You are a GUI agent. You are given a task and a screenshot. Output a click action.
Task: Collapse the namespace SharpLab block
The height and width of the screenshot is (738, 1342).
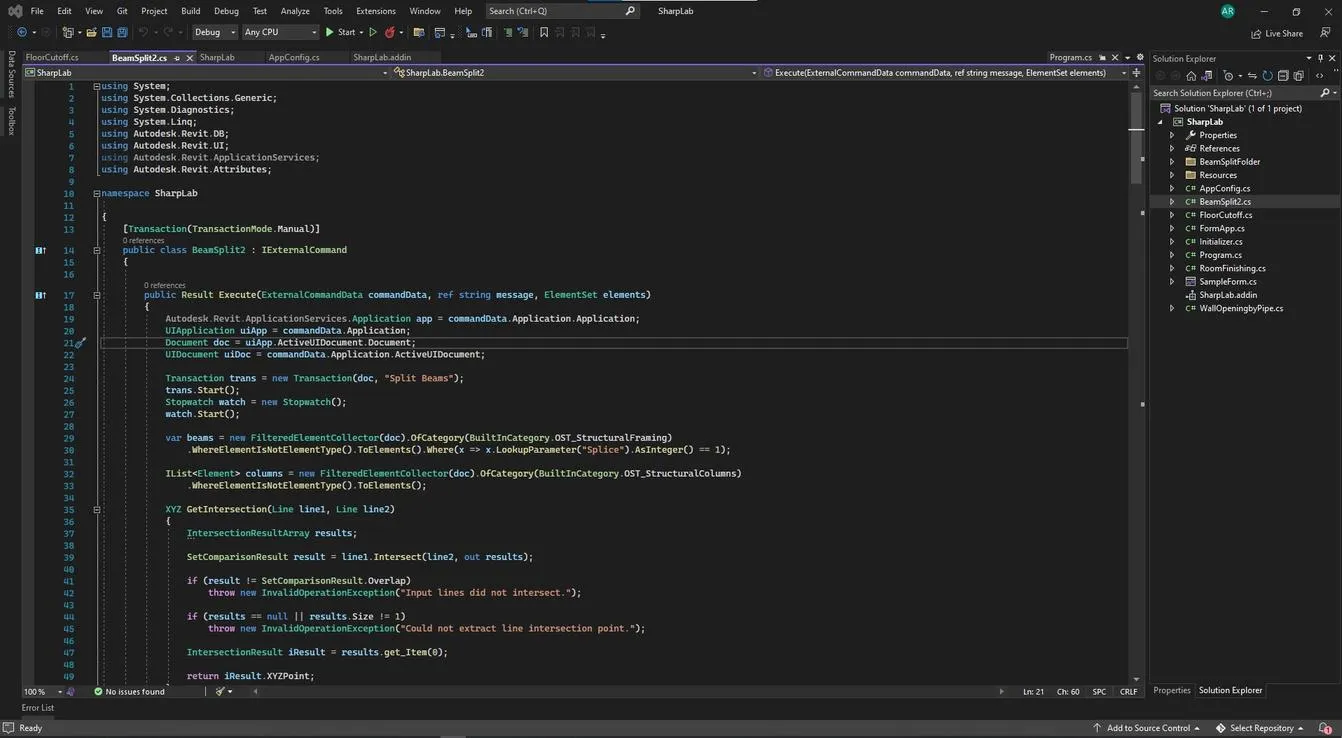pos(97,193)
